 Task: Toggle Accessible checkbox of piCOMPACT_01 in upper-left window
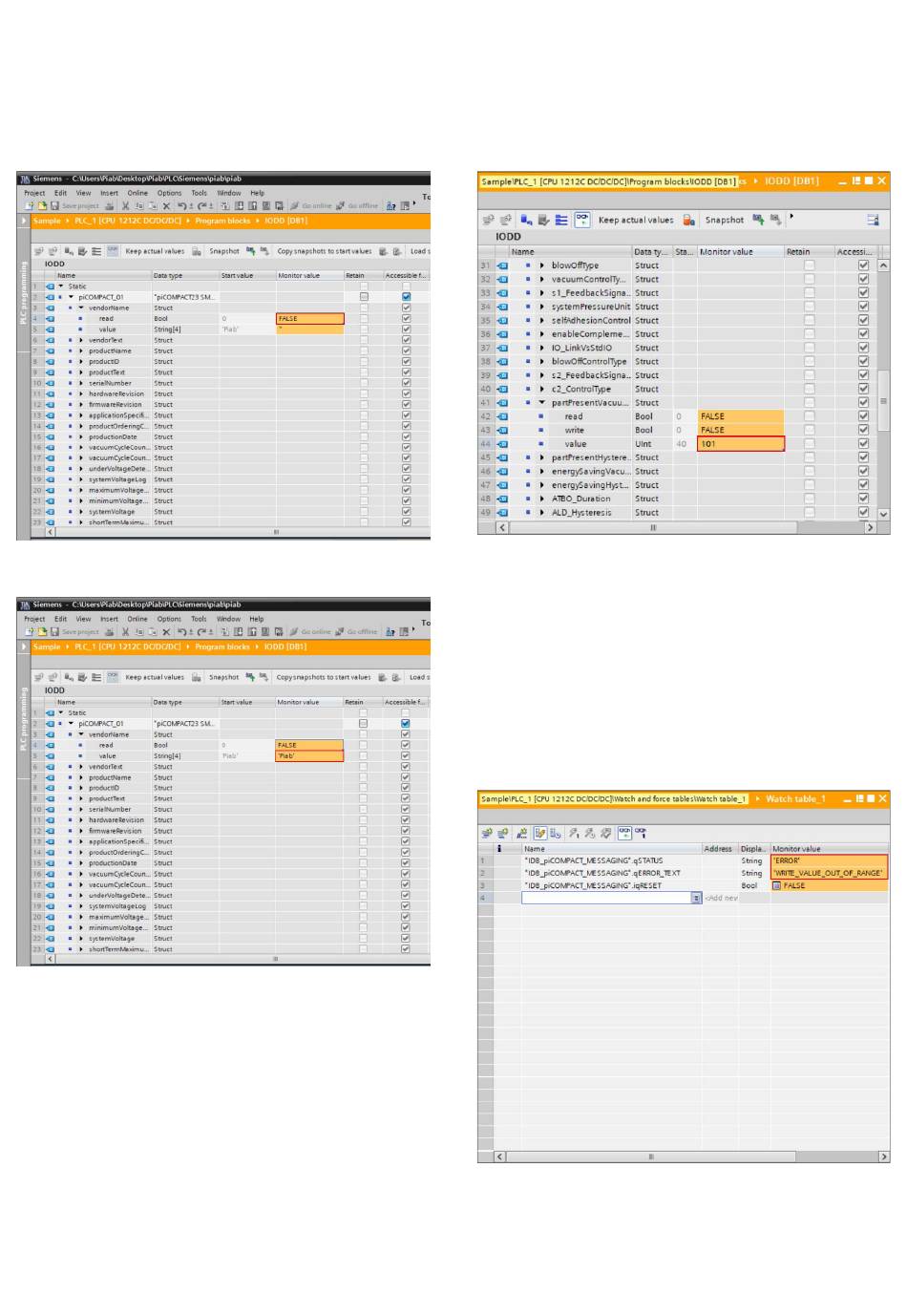point(406,297)
